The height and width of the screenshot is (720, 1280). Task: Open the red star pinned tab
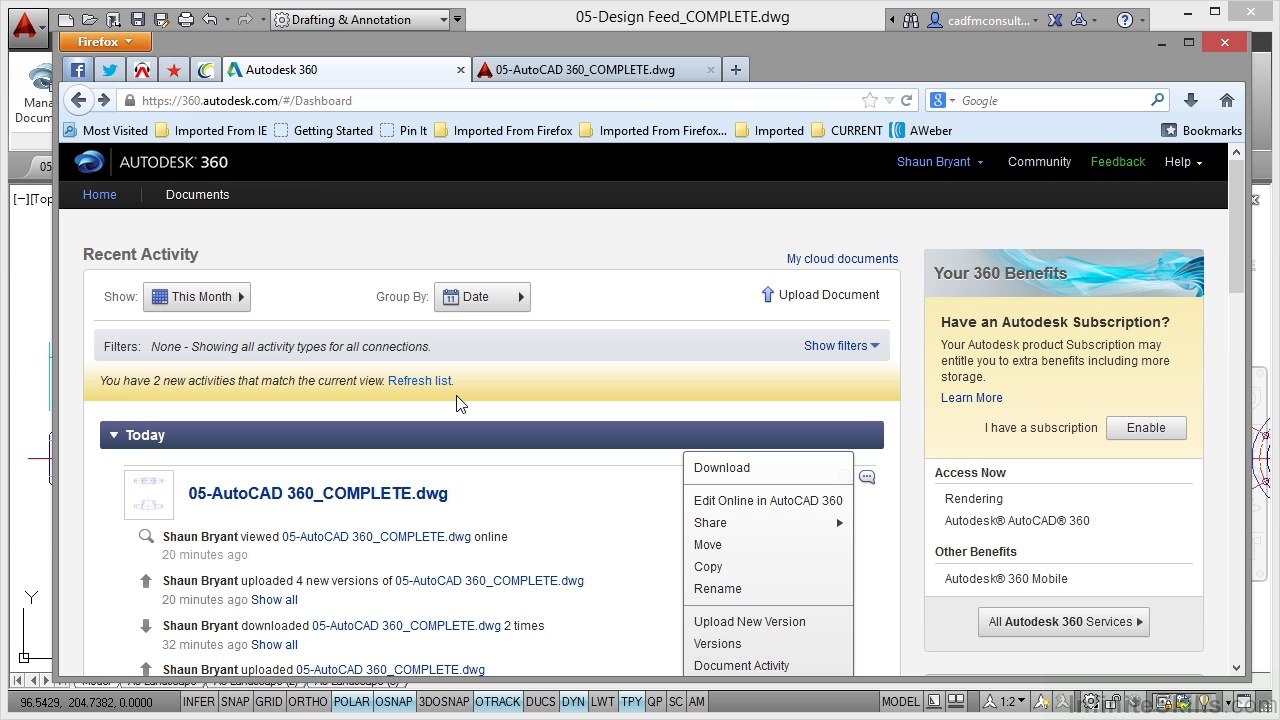coord(174,70)
